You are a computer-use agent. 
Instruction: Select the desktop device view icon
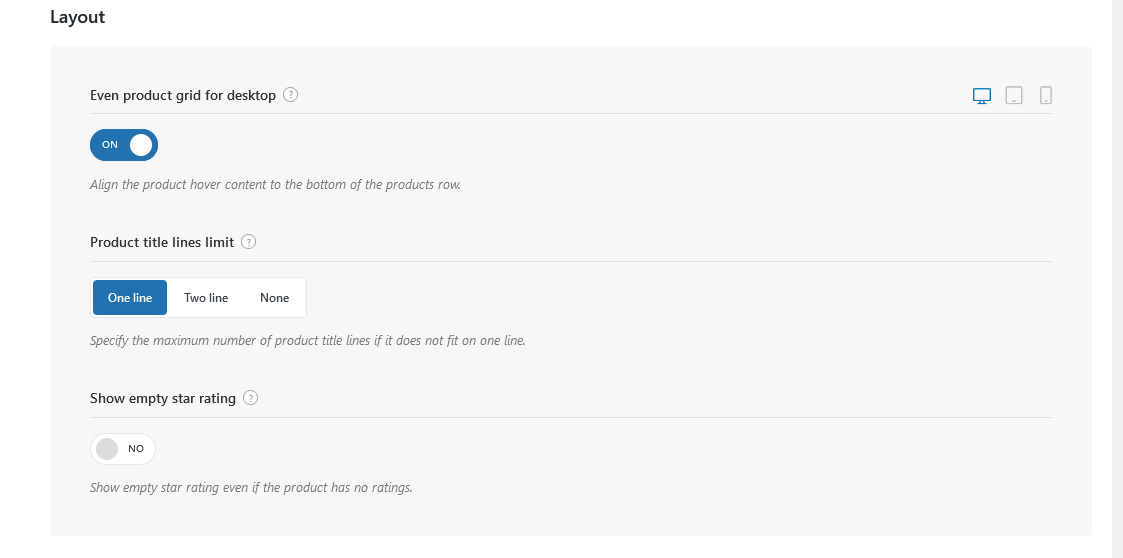(x=982, y=95)
